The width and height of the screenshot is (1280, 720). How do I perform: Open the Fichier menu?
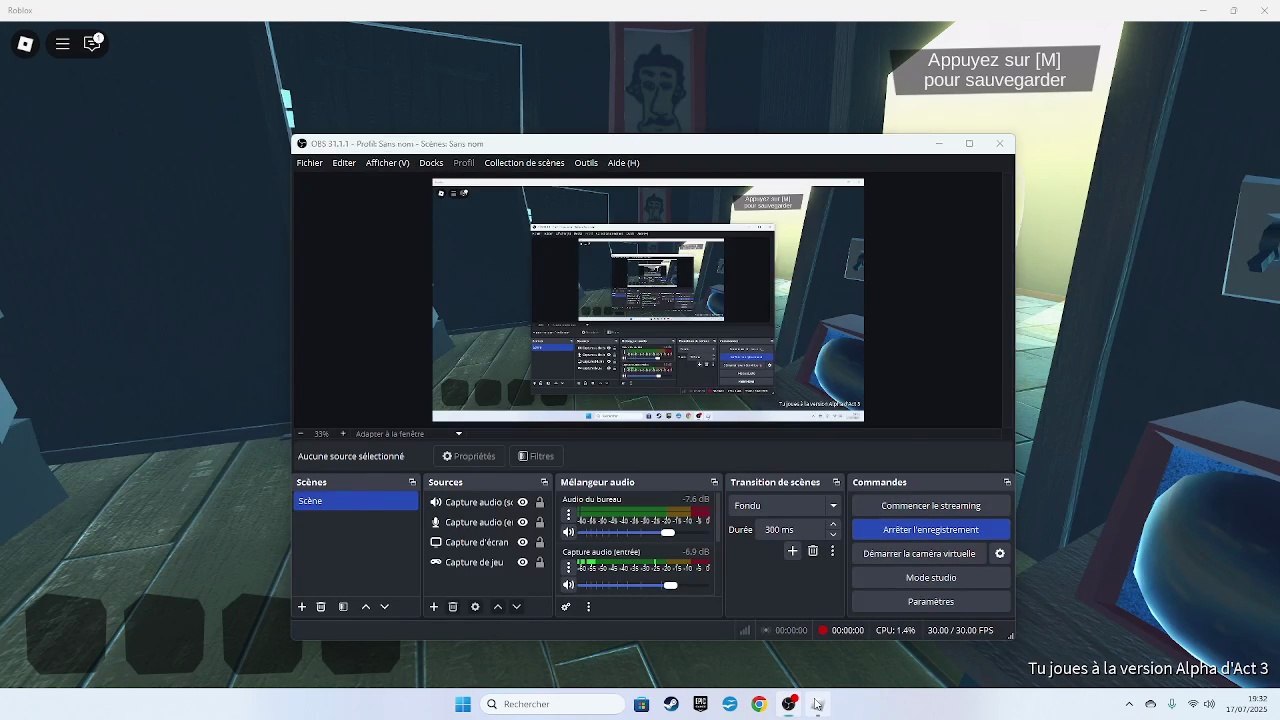coord(310,163)
